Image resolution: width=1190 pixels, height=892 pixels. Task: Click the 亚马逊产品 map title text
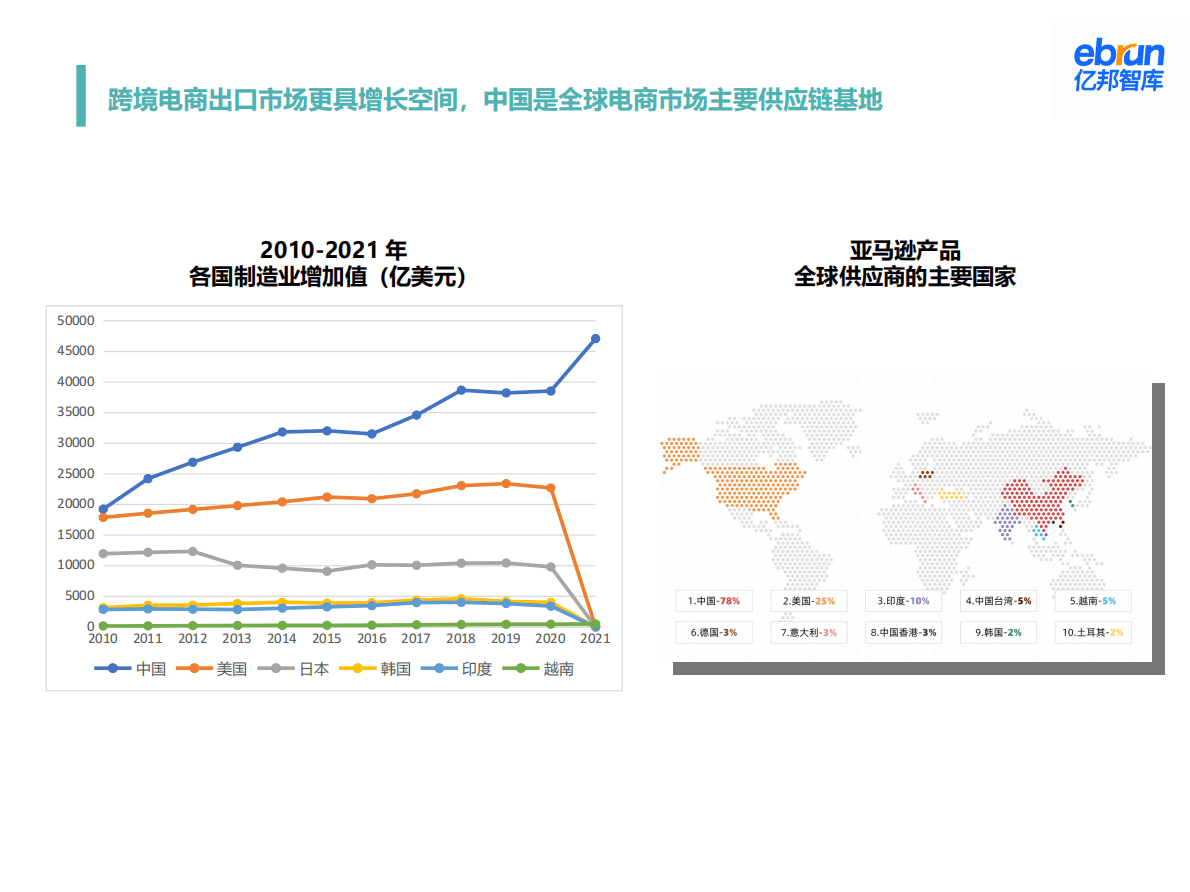tap(904, 251)
